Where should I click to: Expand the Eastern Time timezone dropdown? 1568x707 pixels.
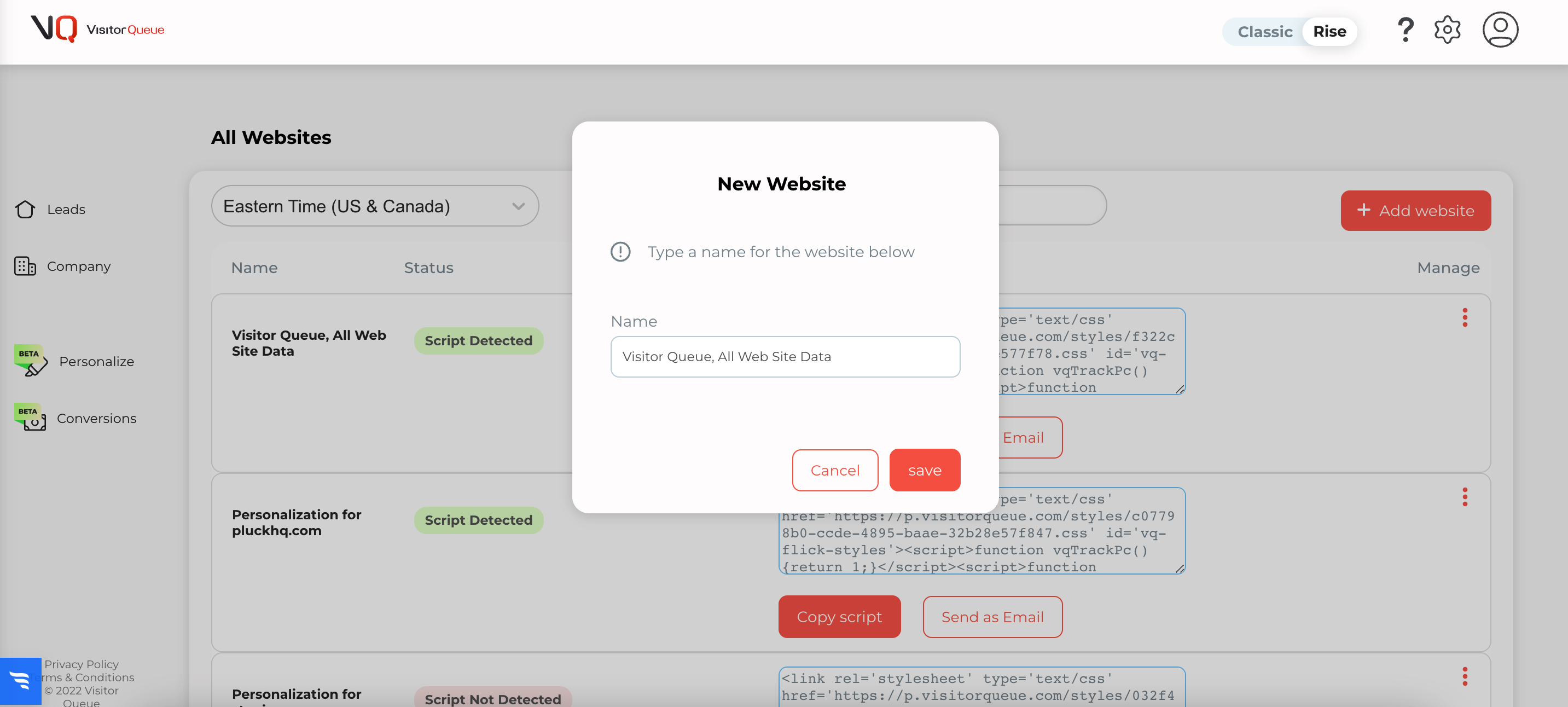[x=375, y=206]
